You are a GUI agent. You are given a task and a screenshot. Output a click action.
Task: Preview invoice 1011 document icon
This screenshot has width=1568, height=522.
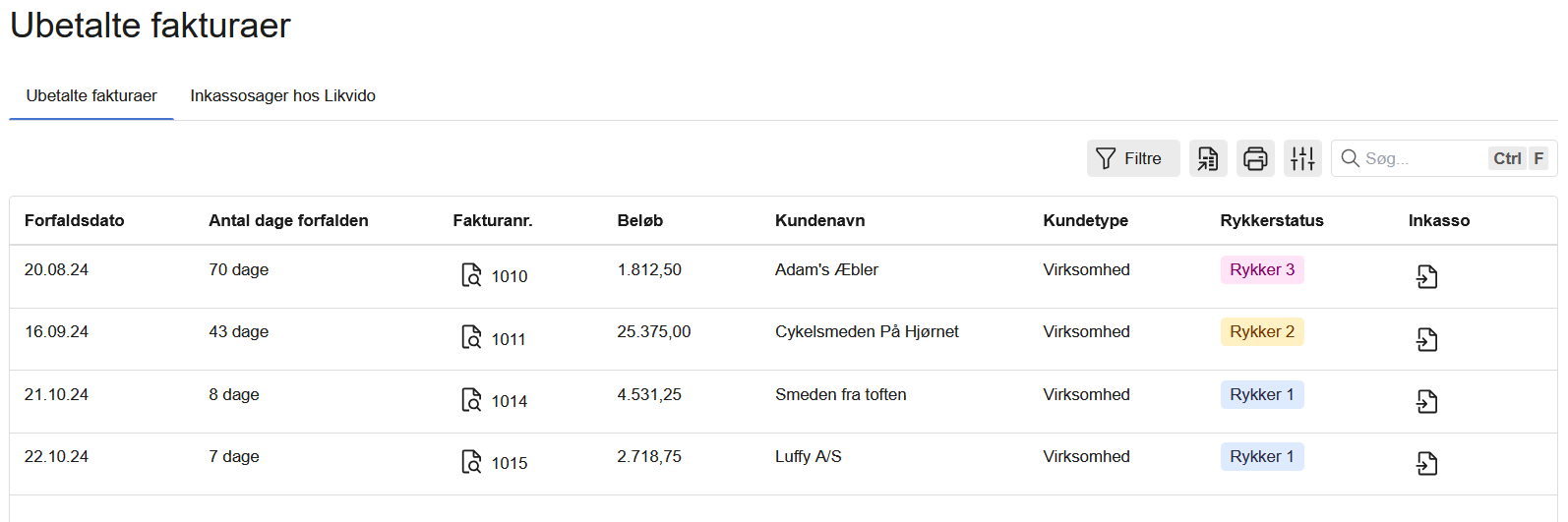click(472, 338)
